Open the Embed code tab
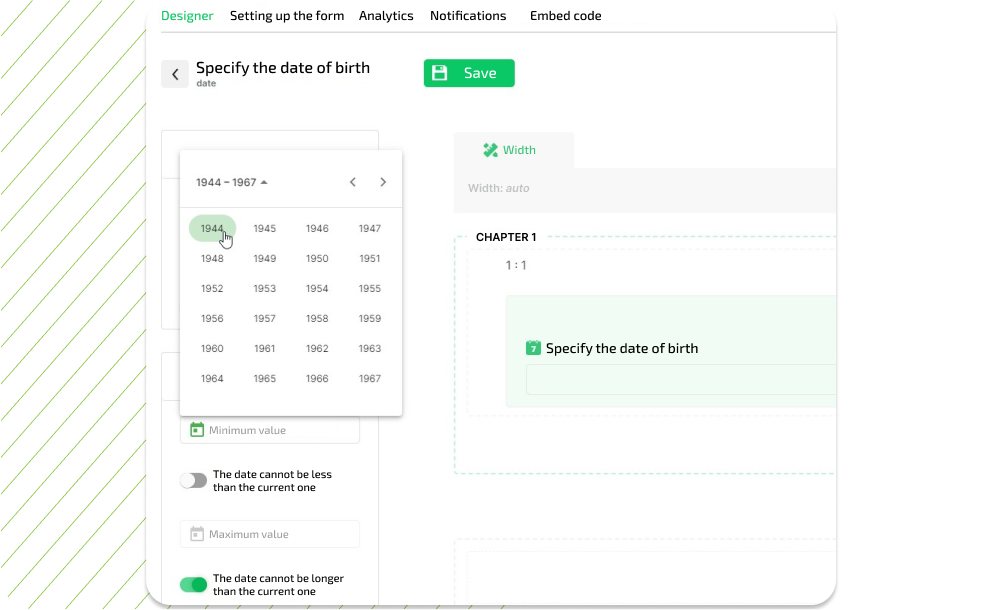 pyautogui.click(x=565, y=16)
